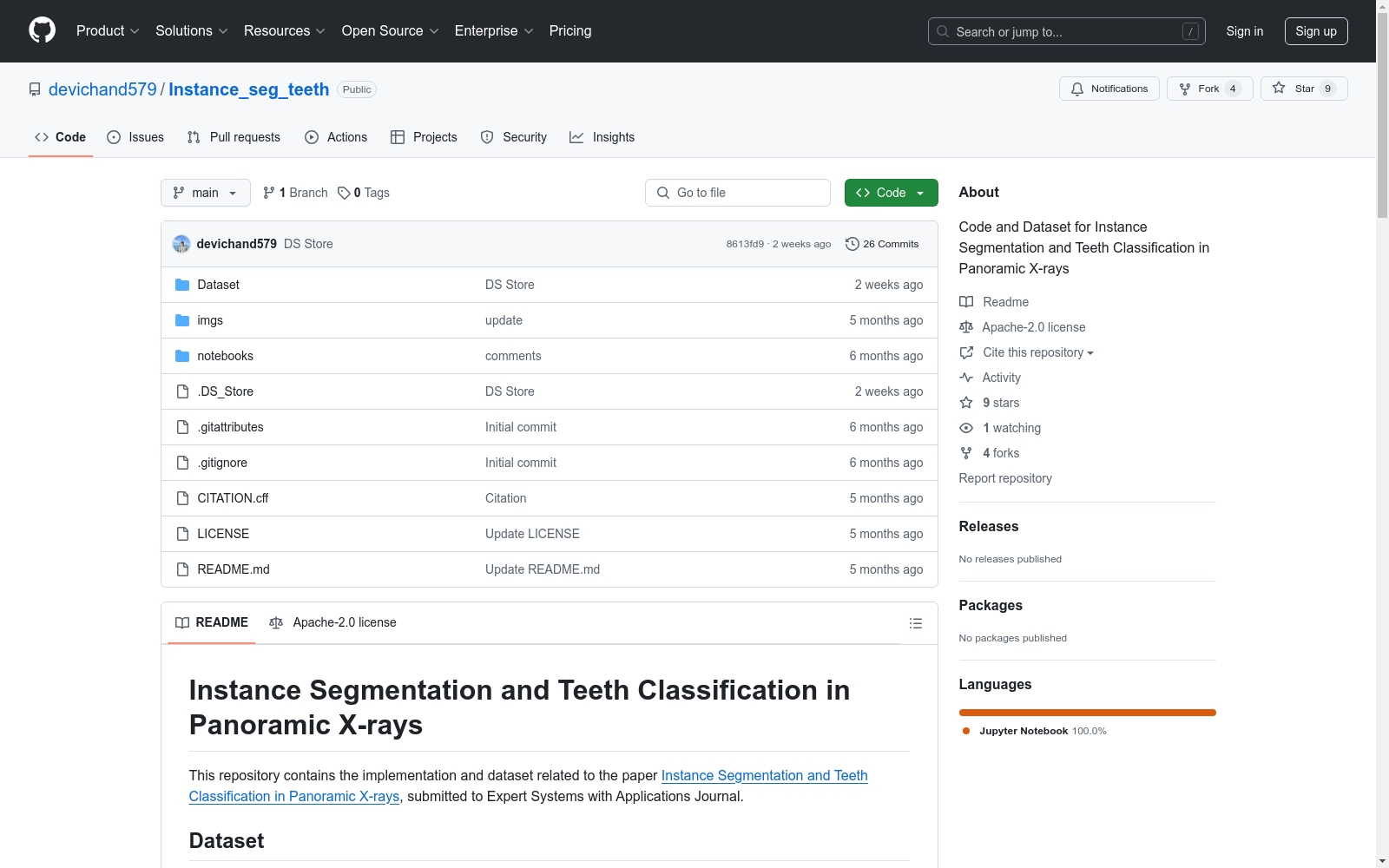Click the Star icon
The height and width of the screenshot is (868, 1389).
1279,88
